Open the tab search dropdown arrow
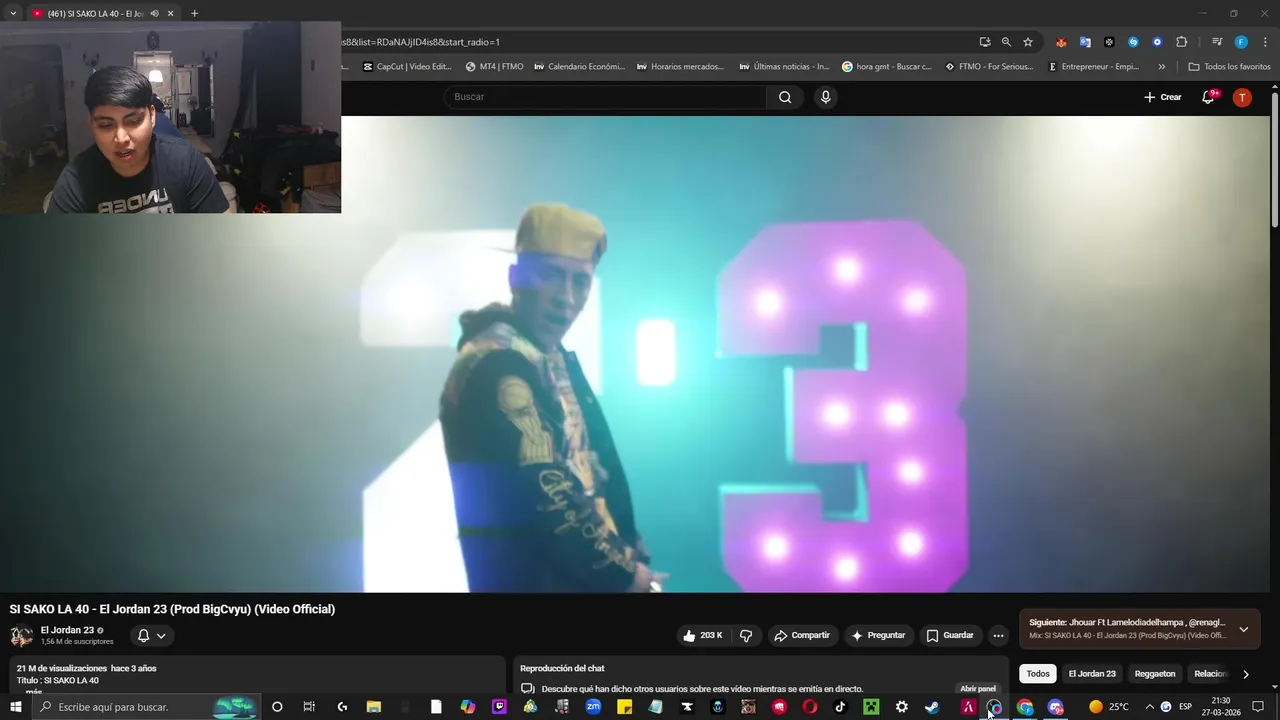This screenshot has height=720, width=1280. [13, 13]
